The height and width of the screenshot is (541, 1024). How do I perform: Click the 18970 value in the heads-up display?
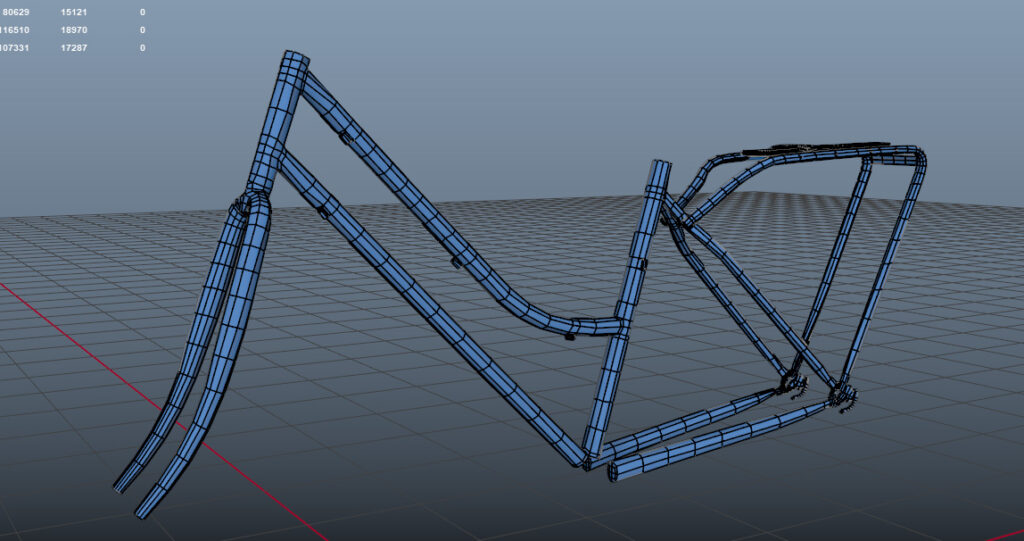click(74, 30)
